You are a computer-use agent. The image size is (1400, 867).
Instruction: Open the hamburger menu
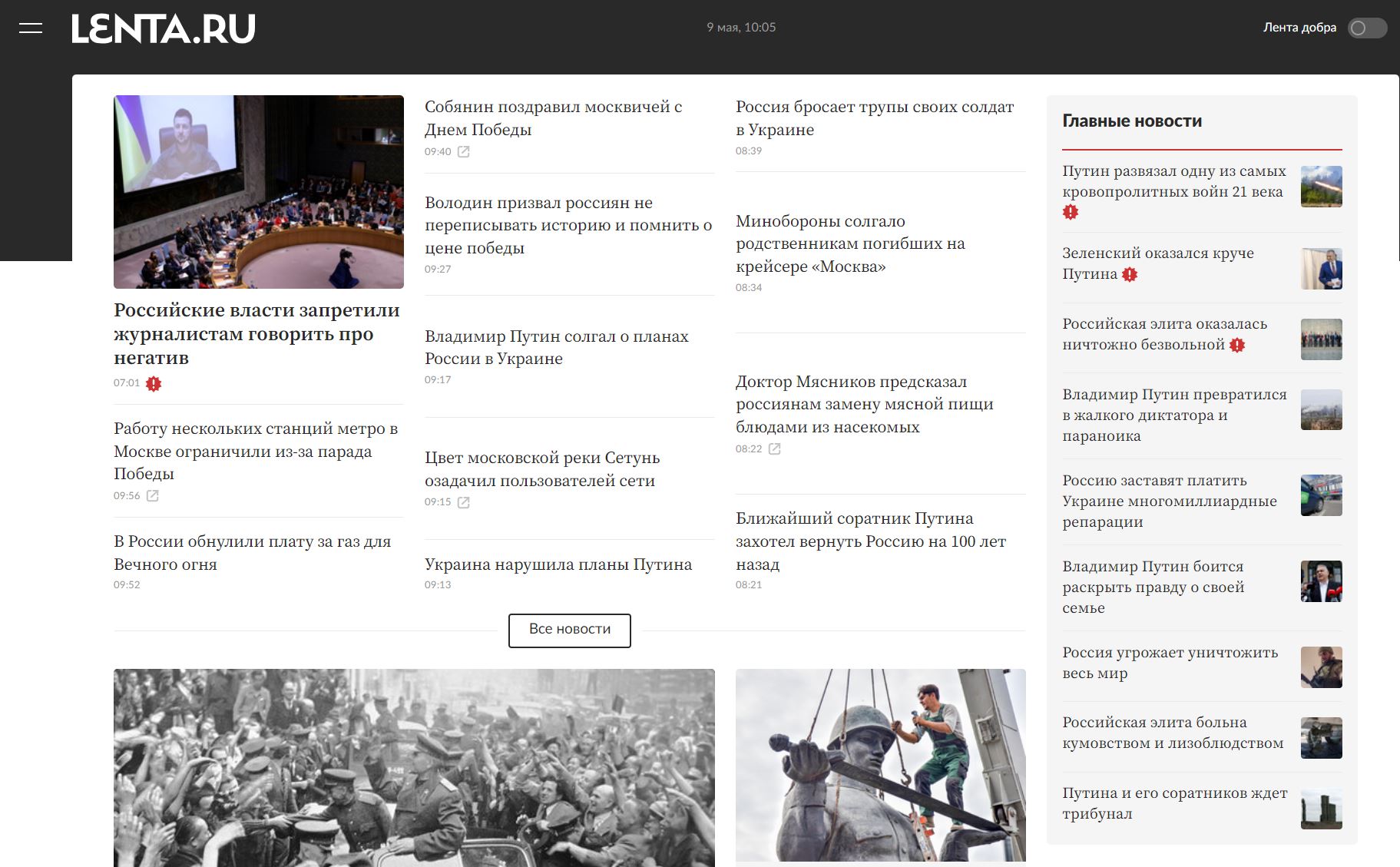pos(31,28)
